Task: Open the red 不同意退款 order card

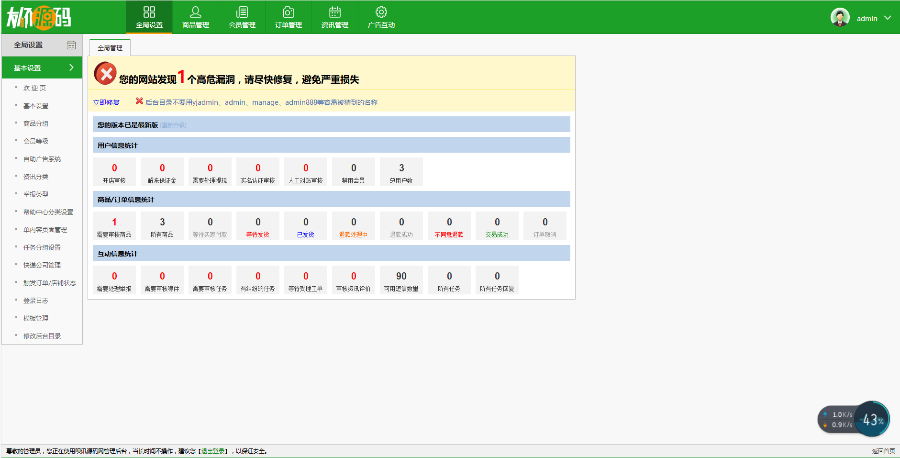Action: [x=449, y=226]
